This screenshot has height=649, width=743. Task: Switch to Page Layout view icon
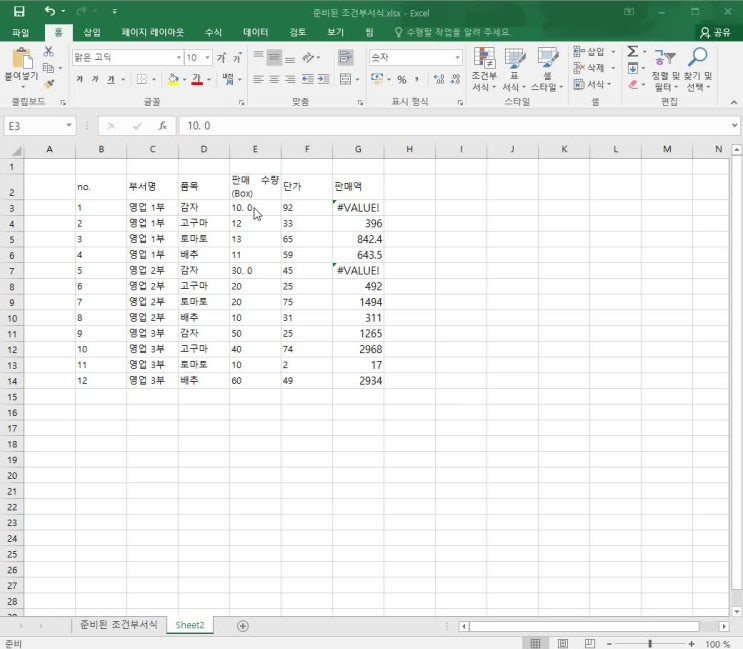(x=562, y=643)
